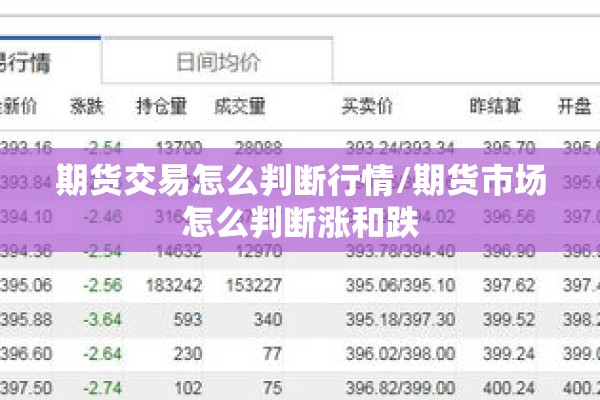The image size is (600, 400).
Task: Select the active tab ending in 行情
Action: coord(50,60)
